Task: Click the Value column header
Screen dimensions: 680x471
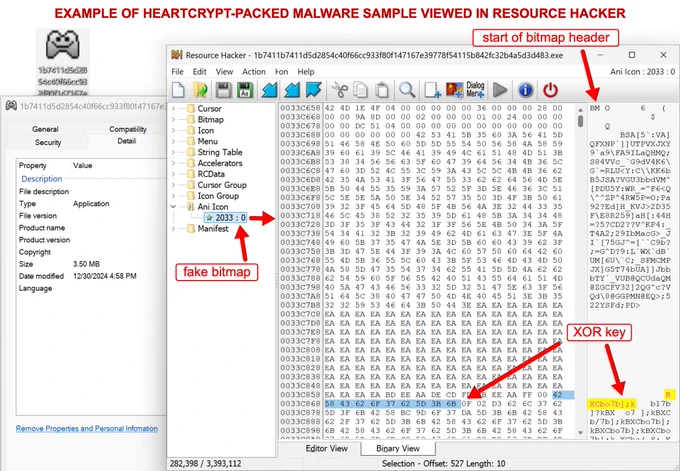Action: [82, 165]
